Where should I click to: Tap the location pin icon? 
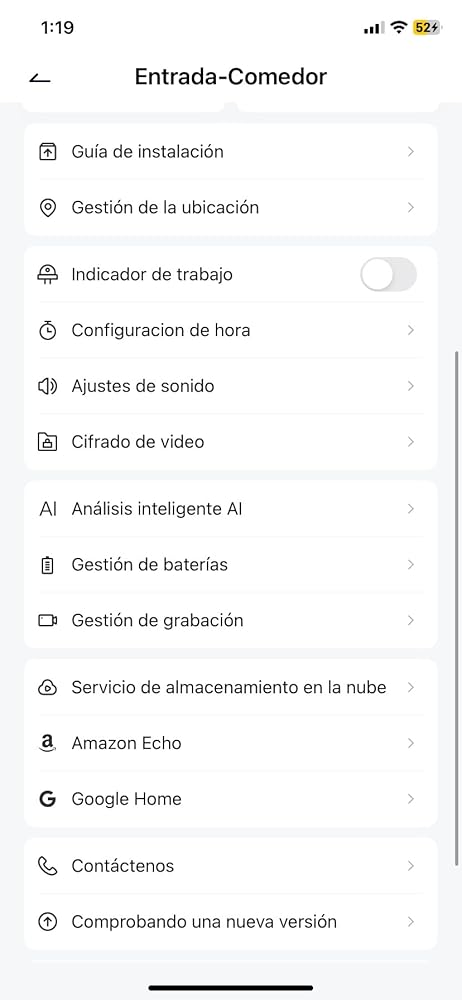48,208
